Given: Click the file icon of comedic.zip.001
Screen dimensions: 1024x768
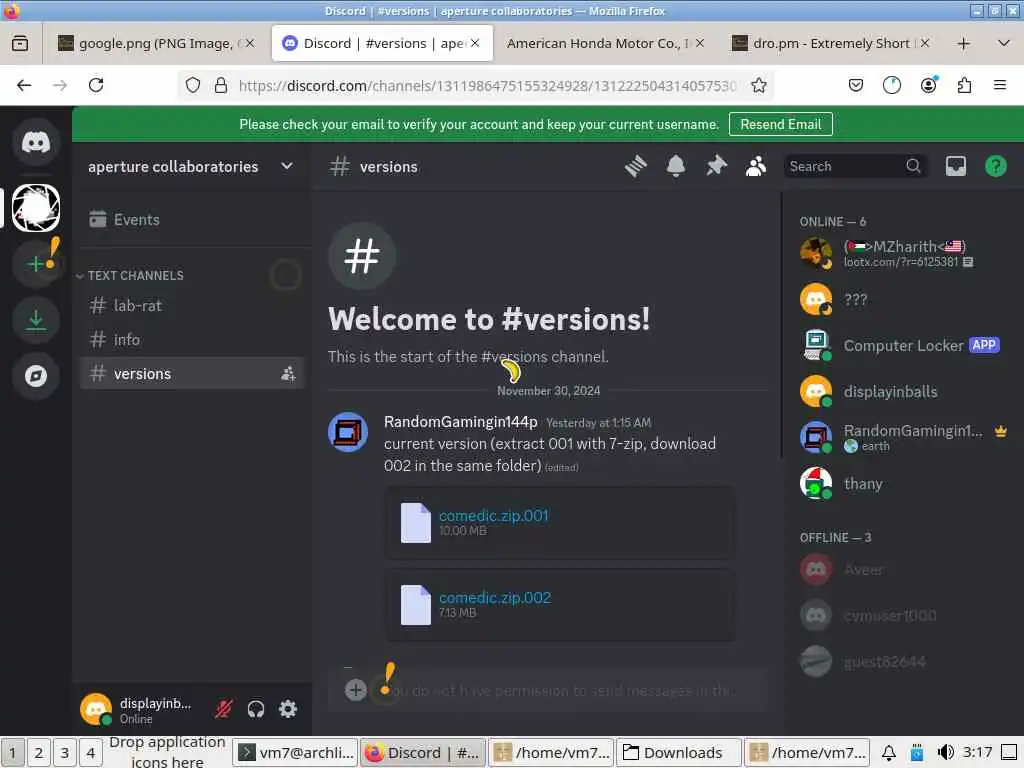Looking at the screenshot, I should 415,522.
